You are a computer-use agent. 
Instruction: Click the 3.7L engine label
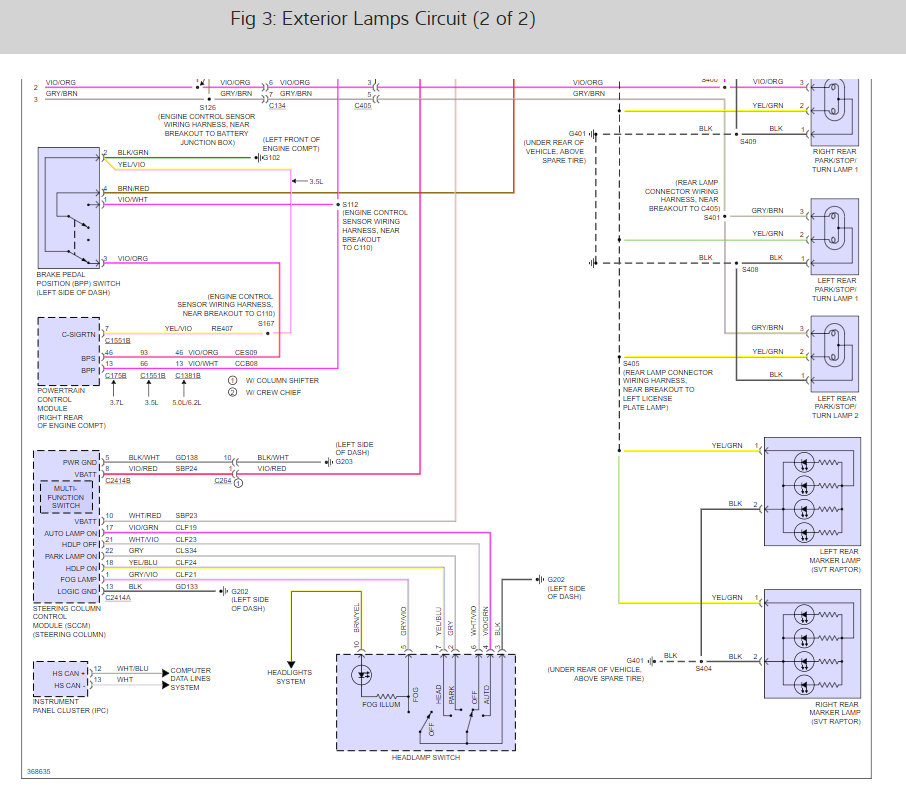116,403
